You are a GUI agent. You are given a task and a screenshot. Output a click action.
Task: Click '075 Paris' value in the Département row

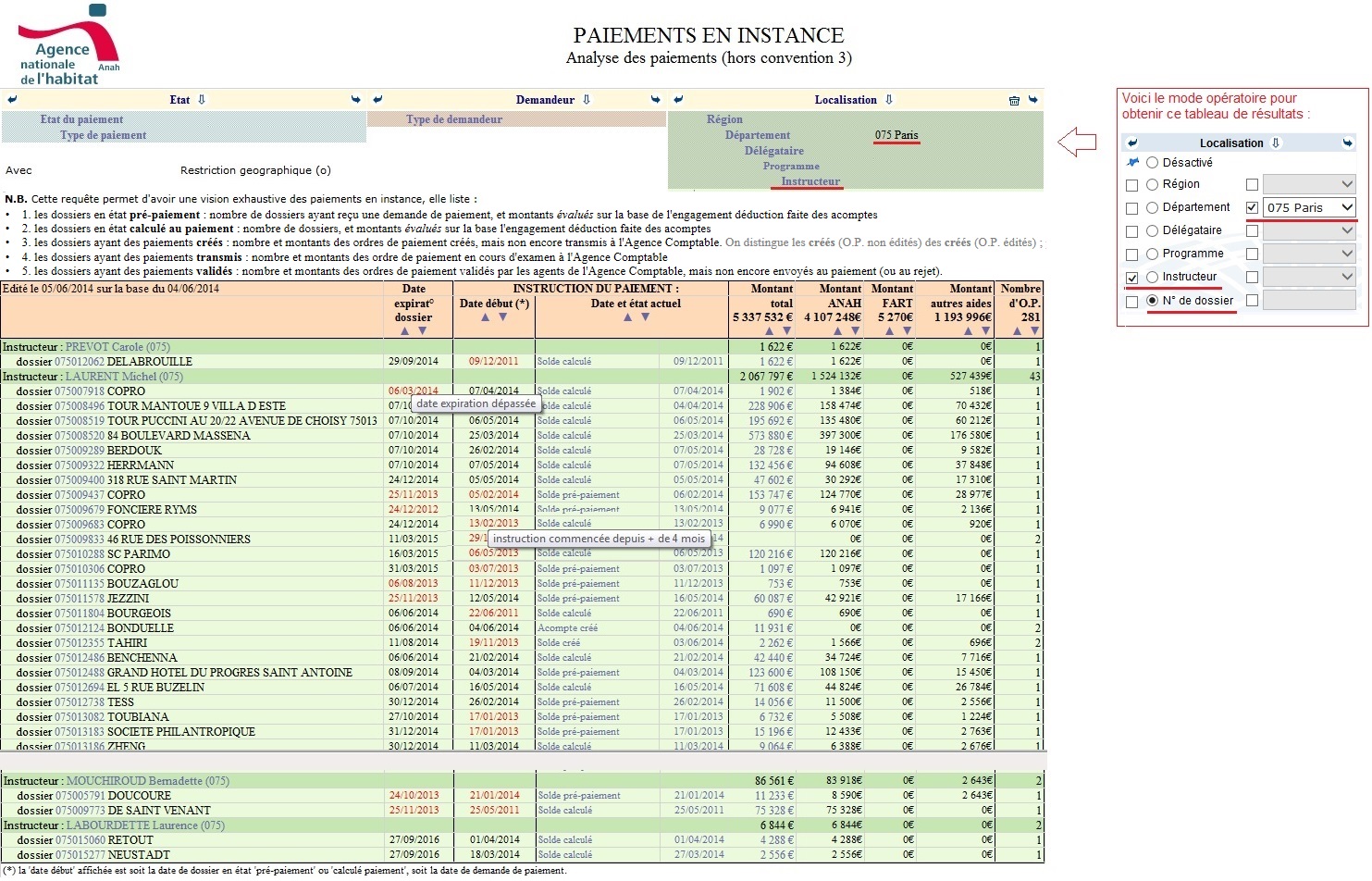[896, 135]
